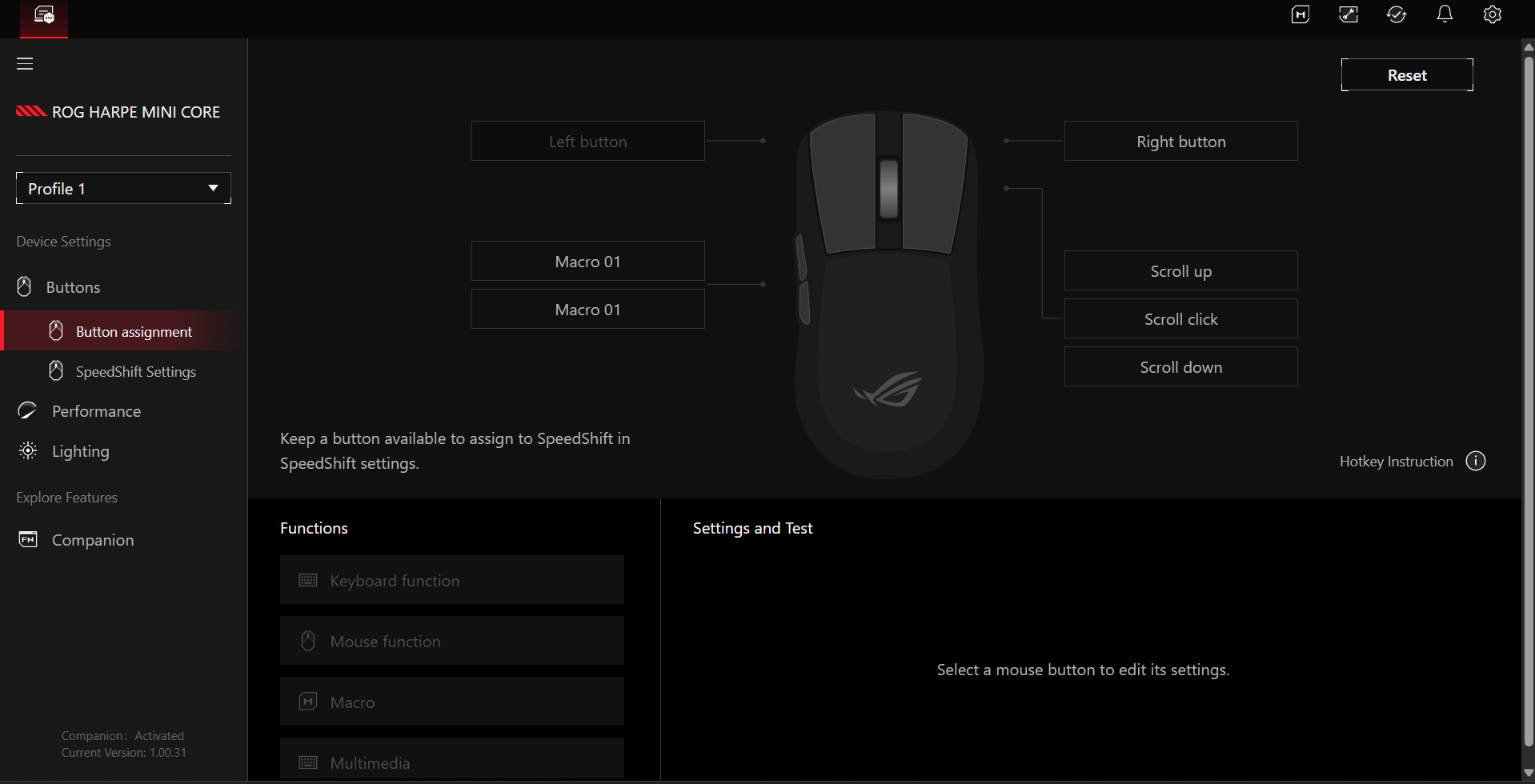
Task: Click the Profile 1 dropdown arrow
Action: (x=213, y=188)
